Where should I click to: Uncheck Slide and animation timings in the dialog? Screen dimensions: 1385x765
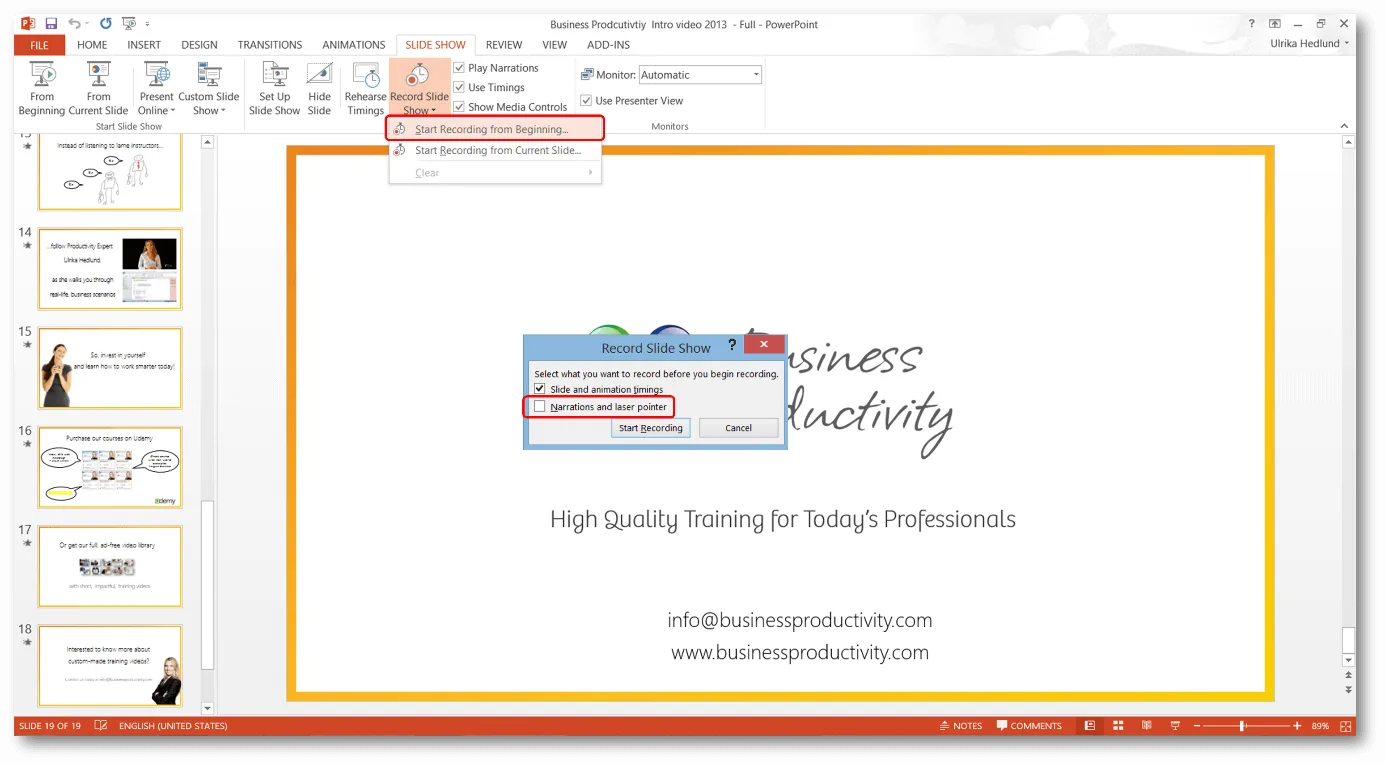point(540,389)
